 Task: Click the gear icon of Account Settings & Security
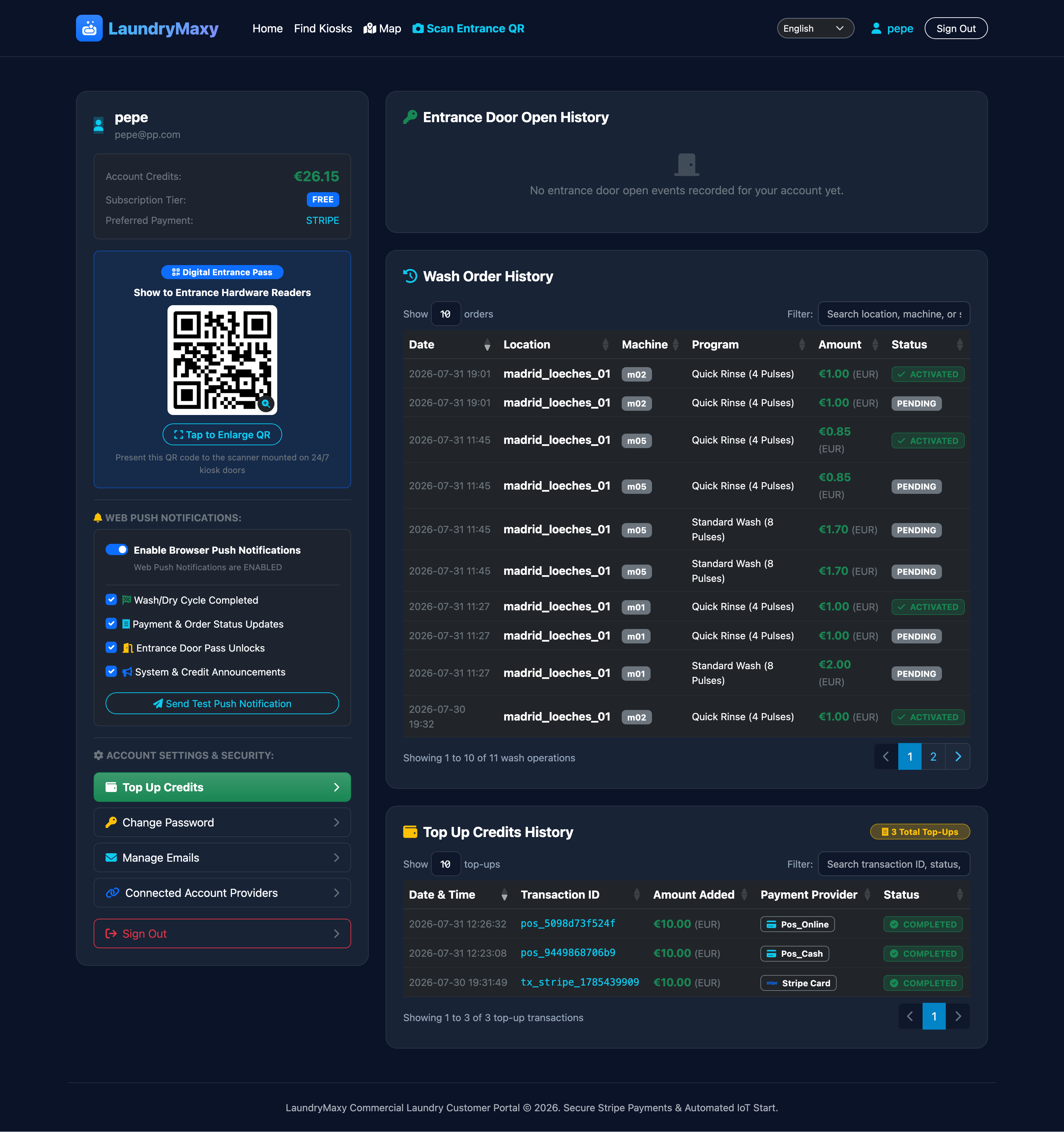(99, 755)
